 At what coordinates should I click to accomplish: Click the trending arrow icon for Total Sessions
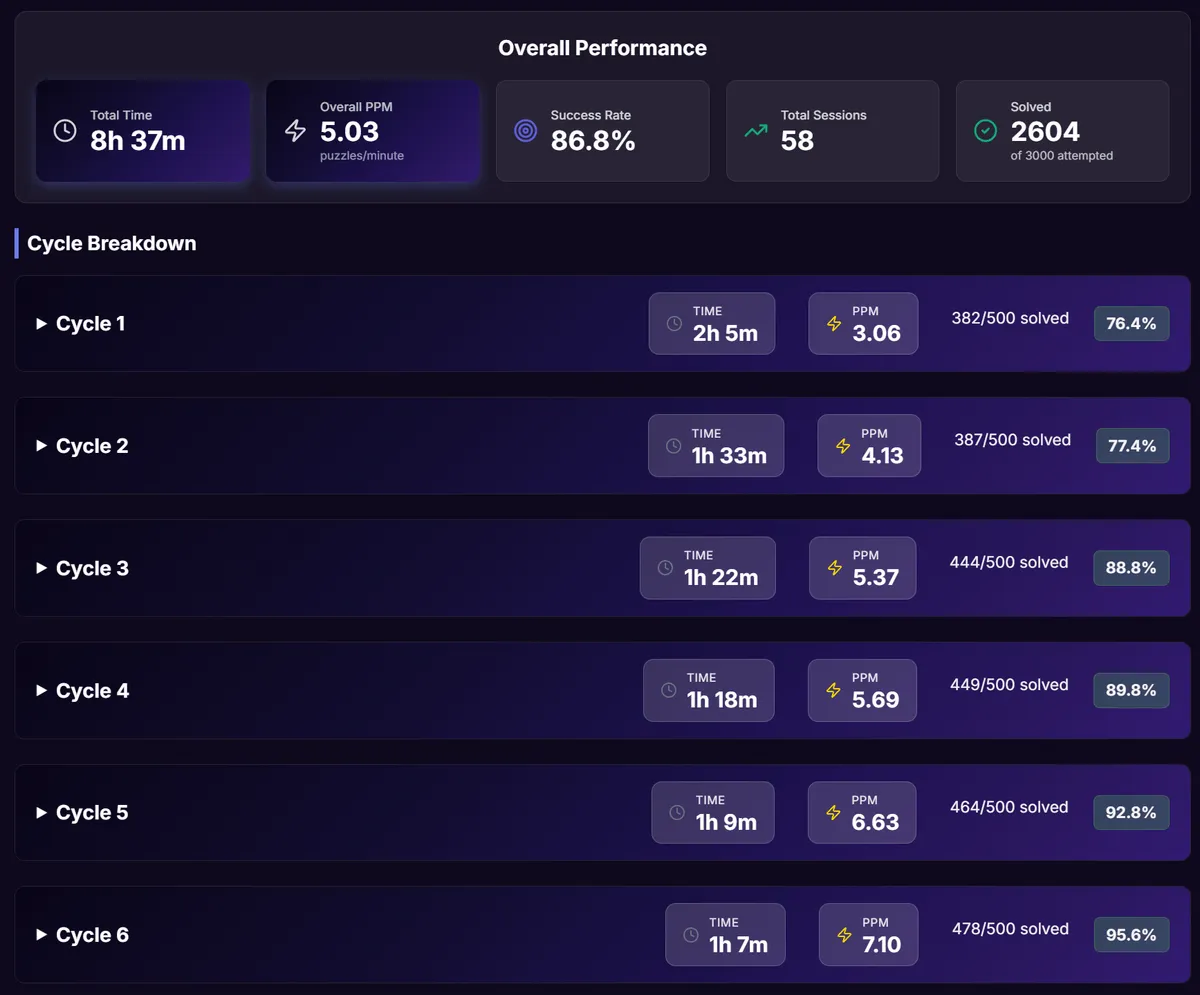tap(756, 131)
